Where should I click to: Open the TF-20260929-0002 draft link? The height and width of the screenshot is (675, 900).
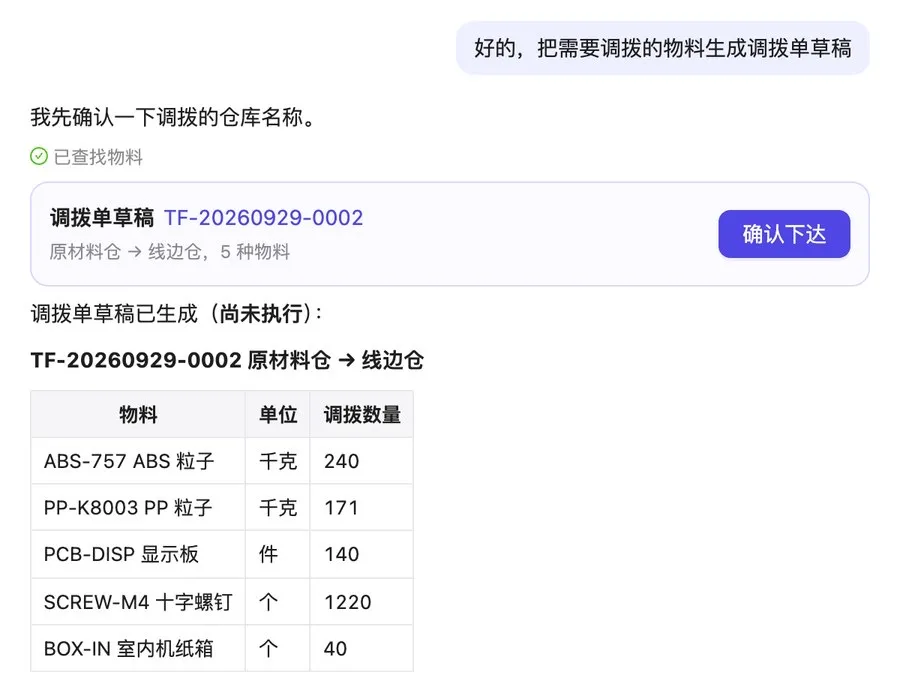point(263,218)
